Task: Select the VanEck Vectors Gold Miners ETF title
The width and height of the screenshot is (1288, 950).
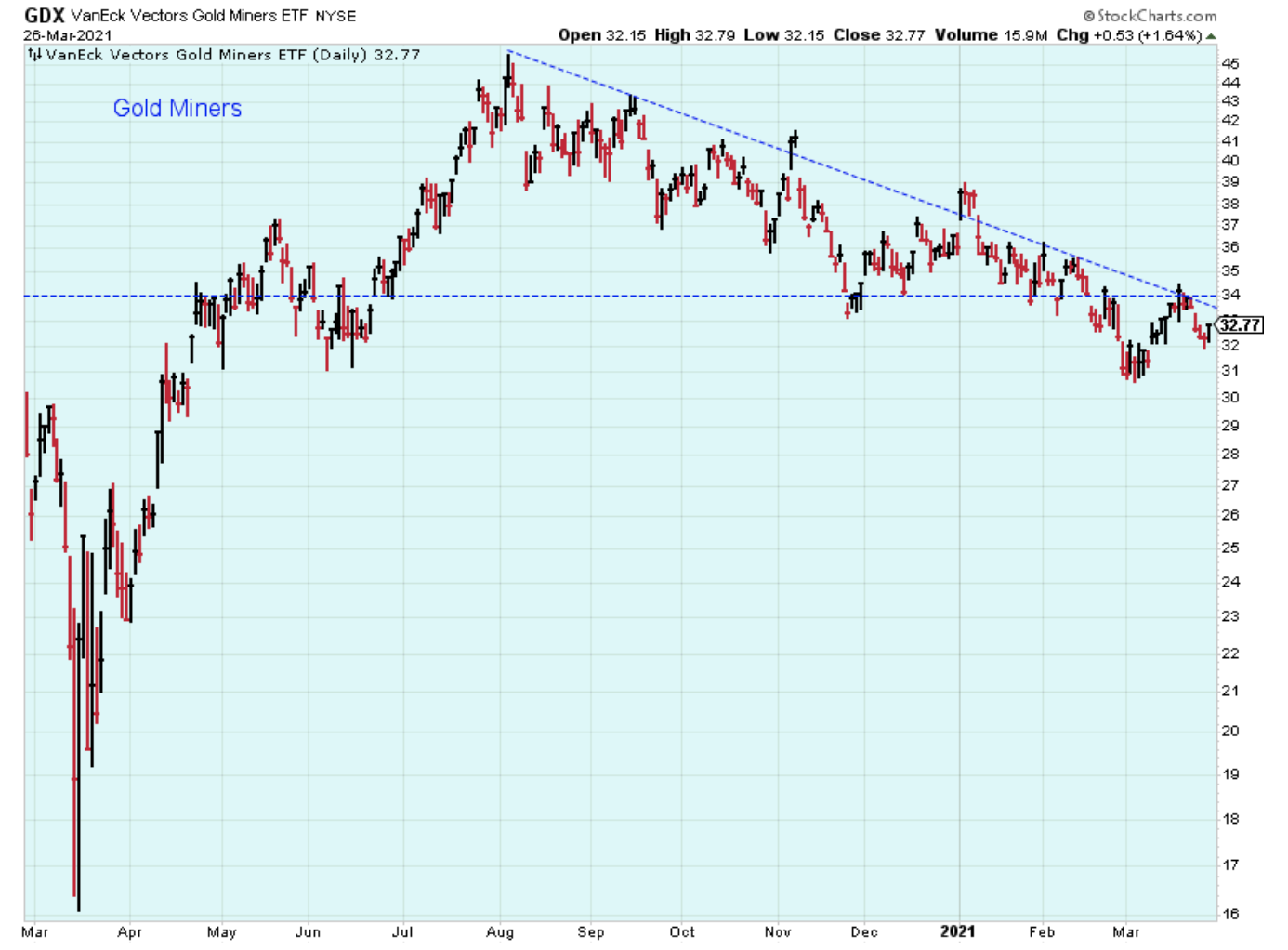Action: pos(189,16)
